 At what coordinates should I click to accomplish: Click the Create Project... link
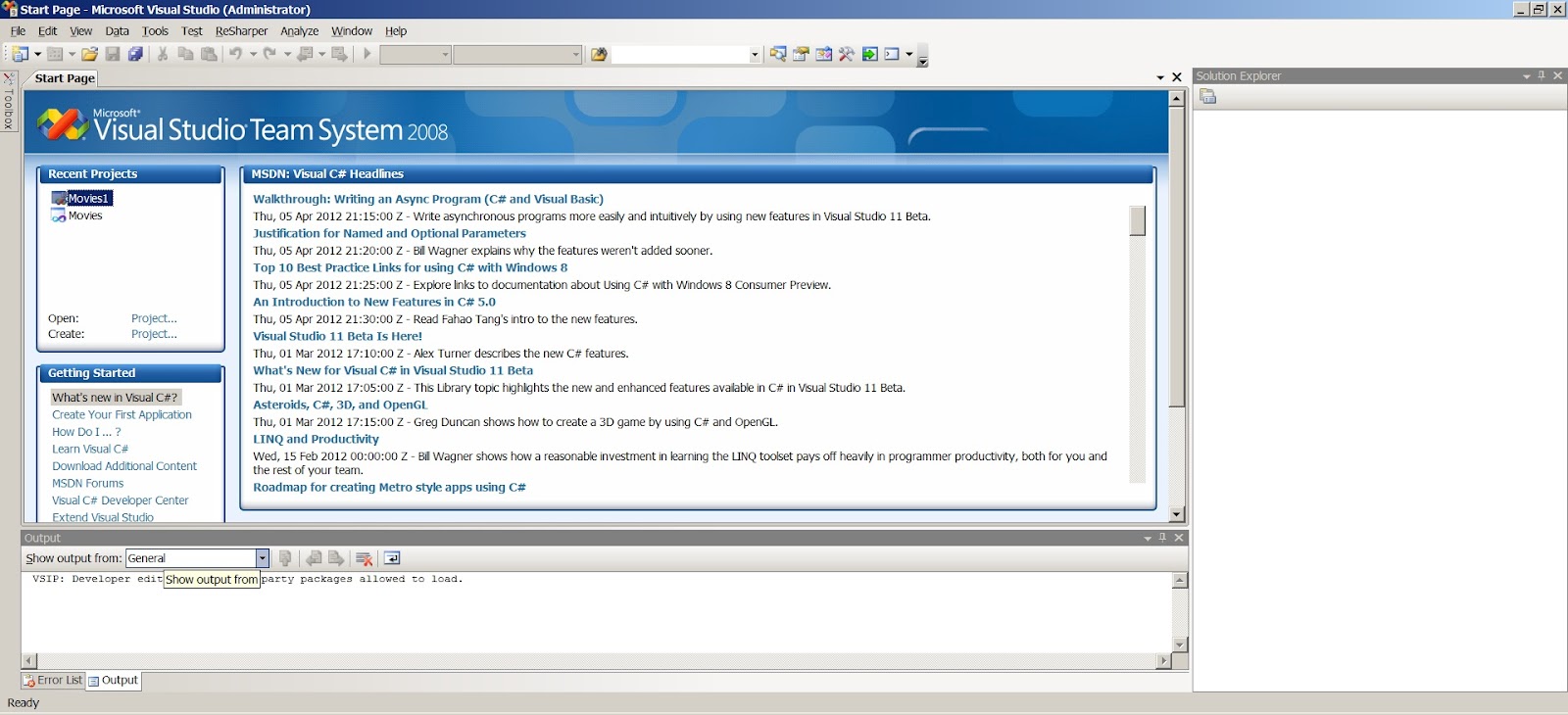(x=154, y=334)
